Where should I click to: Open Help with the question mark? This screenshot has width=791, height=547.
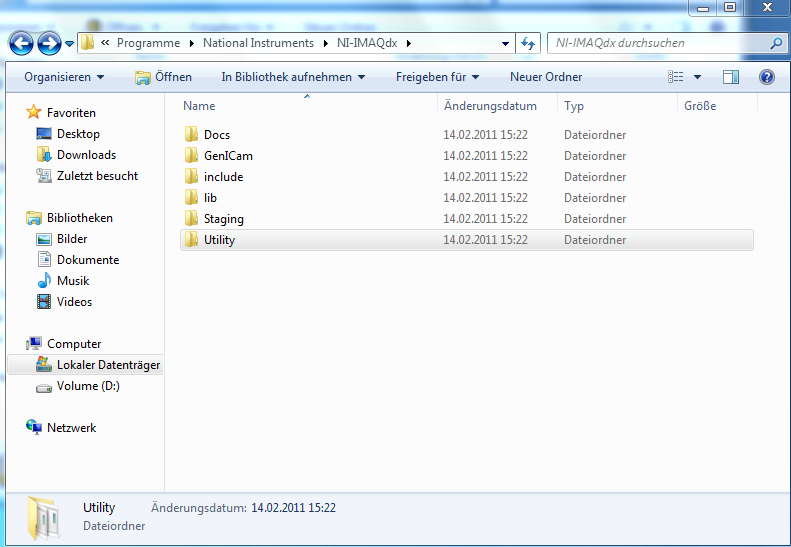[766, 77]
